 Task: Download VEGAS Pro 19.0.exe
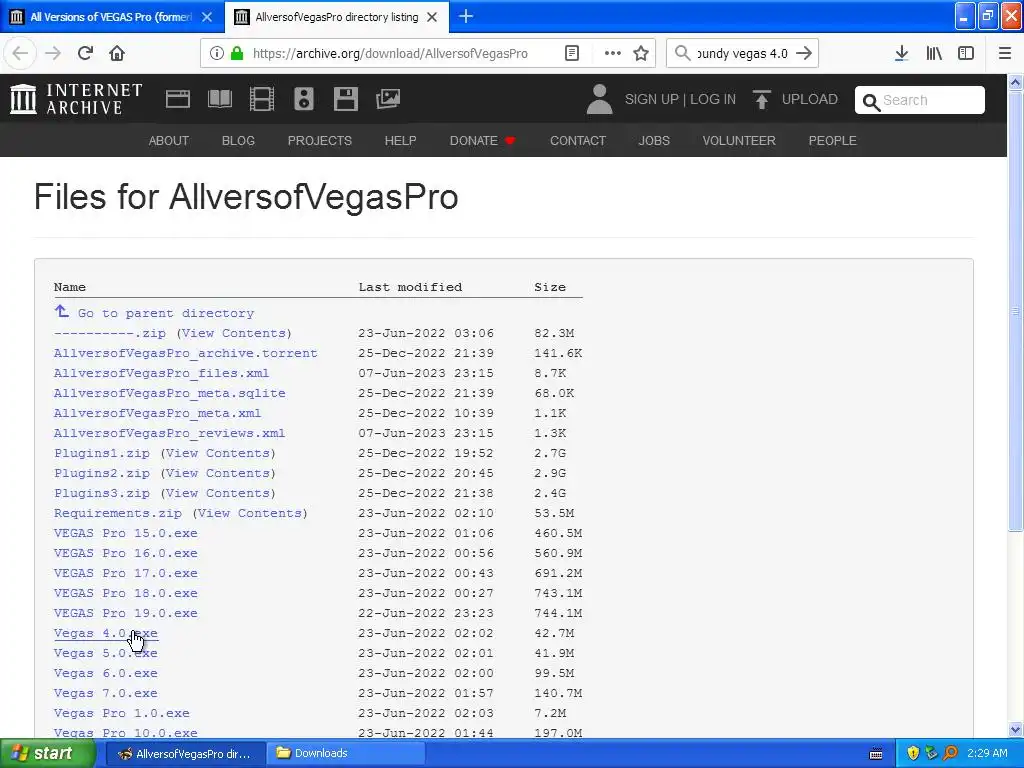[x=125, y=613]
